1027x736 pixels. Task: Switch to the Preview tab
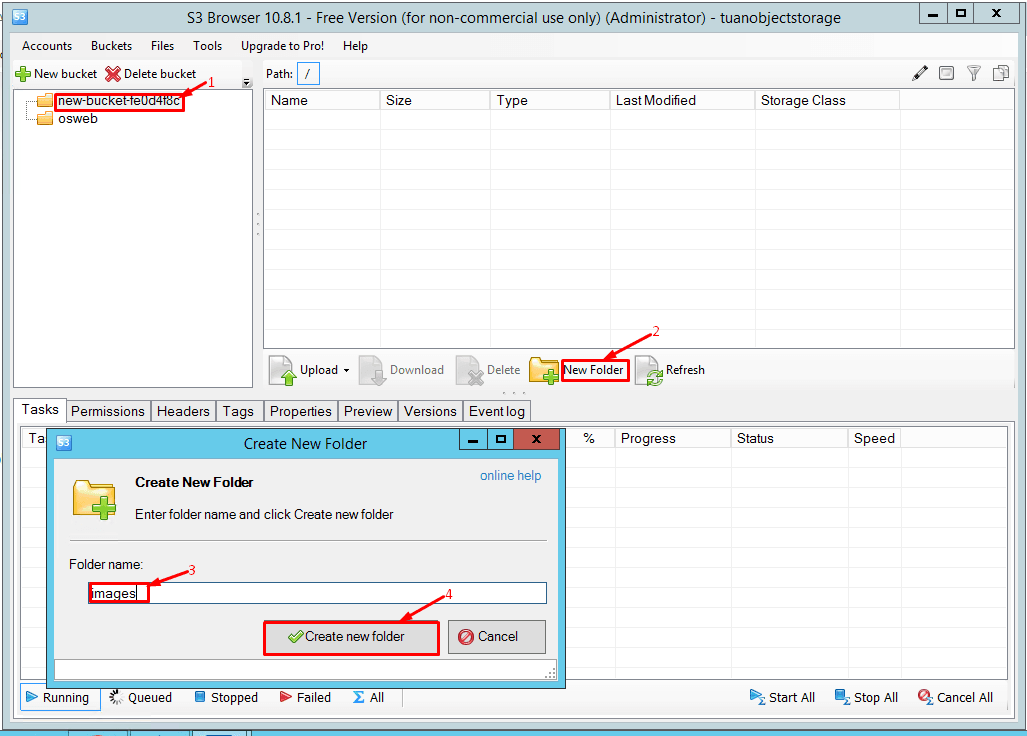point(368,411)
